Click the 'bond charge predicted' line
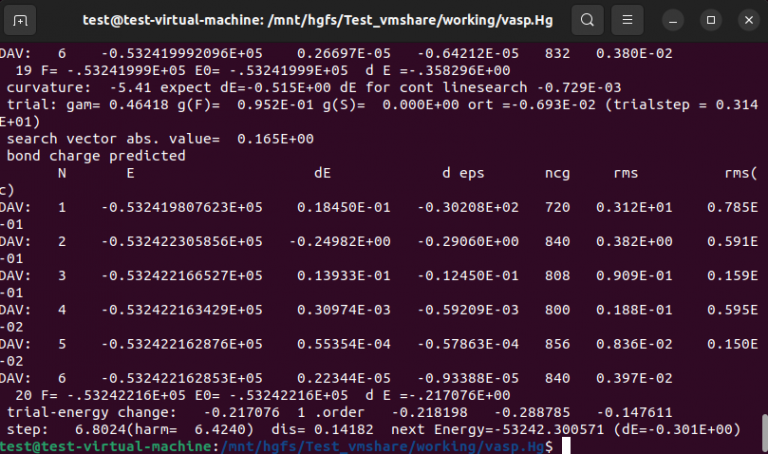The height and width of the screenshot is (454, 768). click(x=96, y=156)
